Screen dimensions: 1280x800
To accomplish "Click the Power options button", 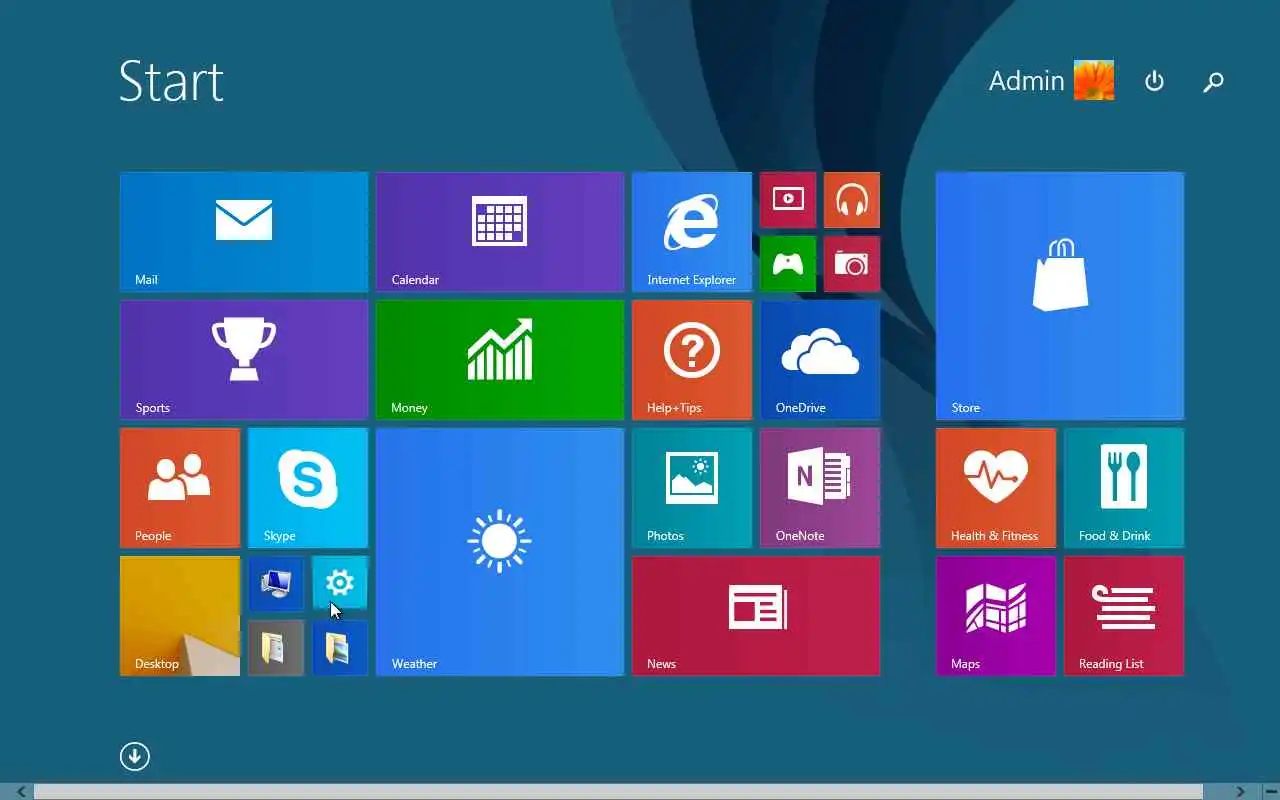I will point(1154,81).
